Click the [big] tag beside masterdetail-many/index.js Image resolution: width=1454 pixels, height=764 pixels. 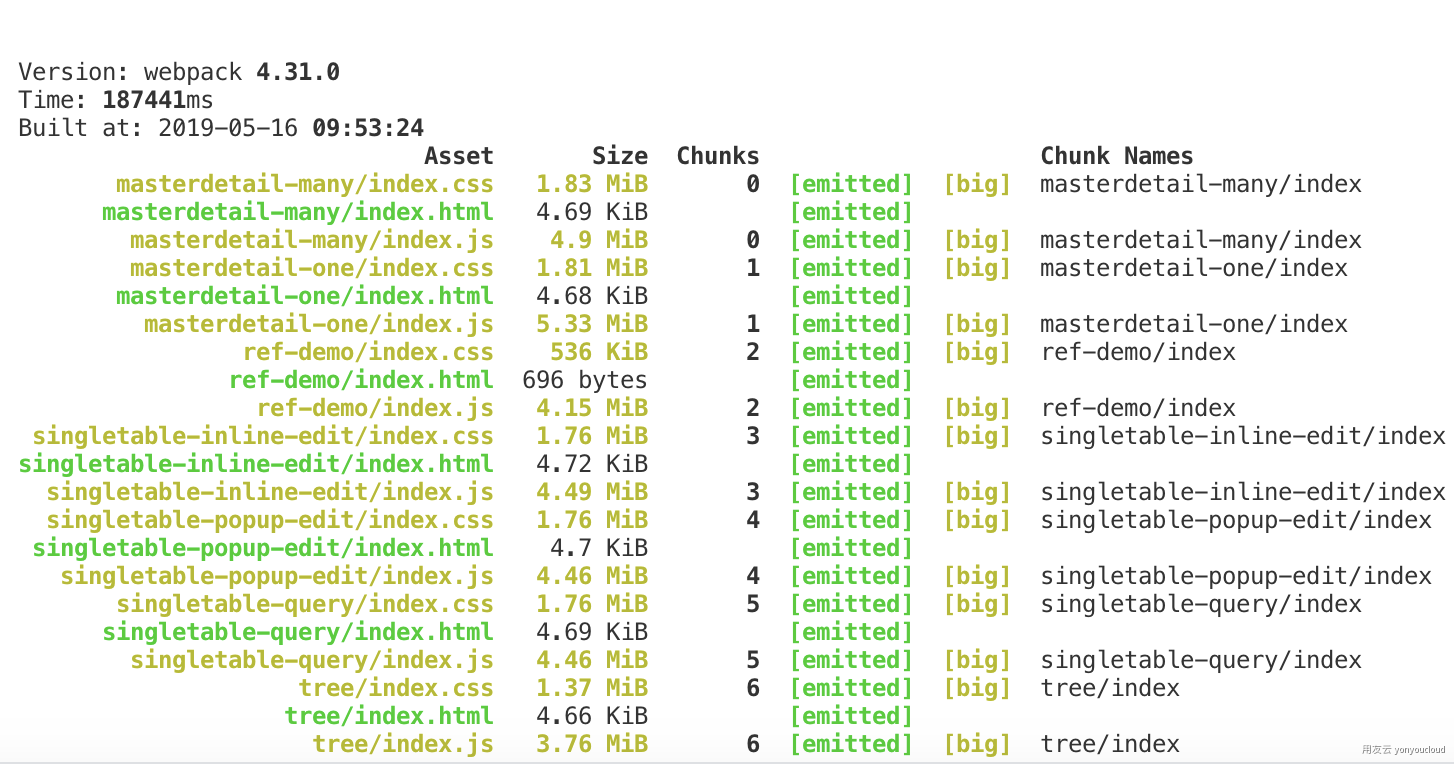(977, 239)
